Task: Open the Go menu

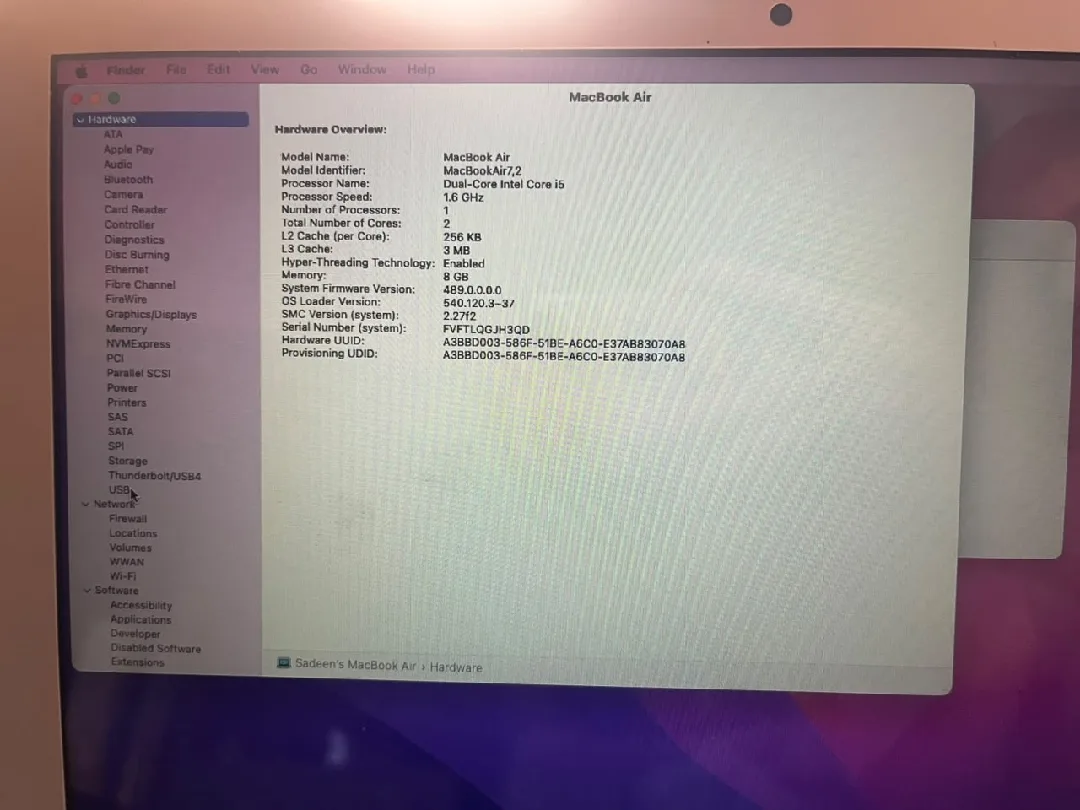Action: 309,70
